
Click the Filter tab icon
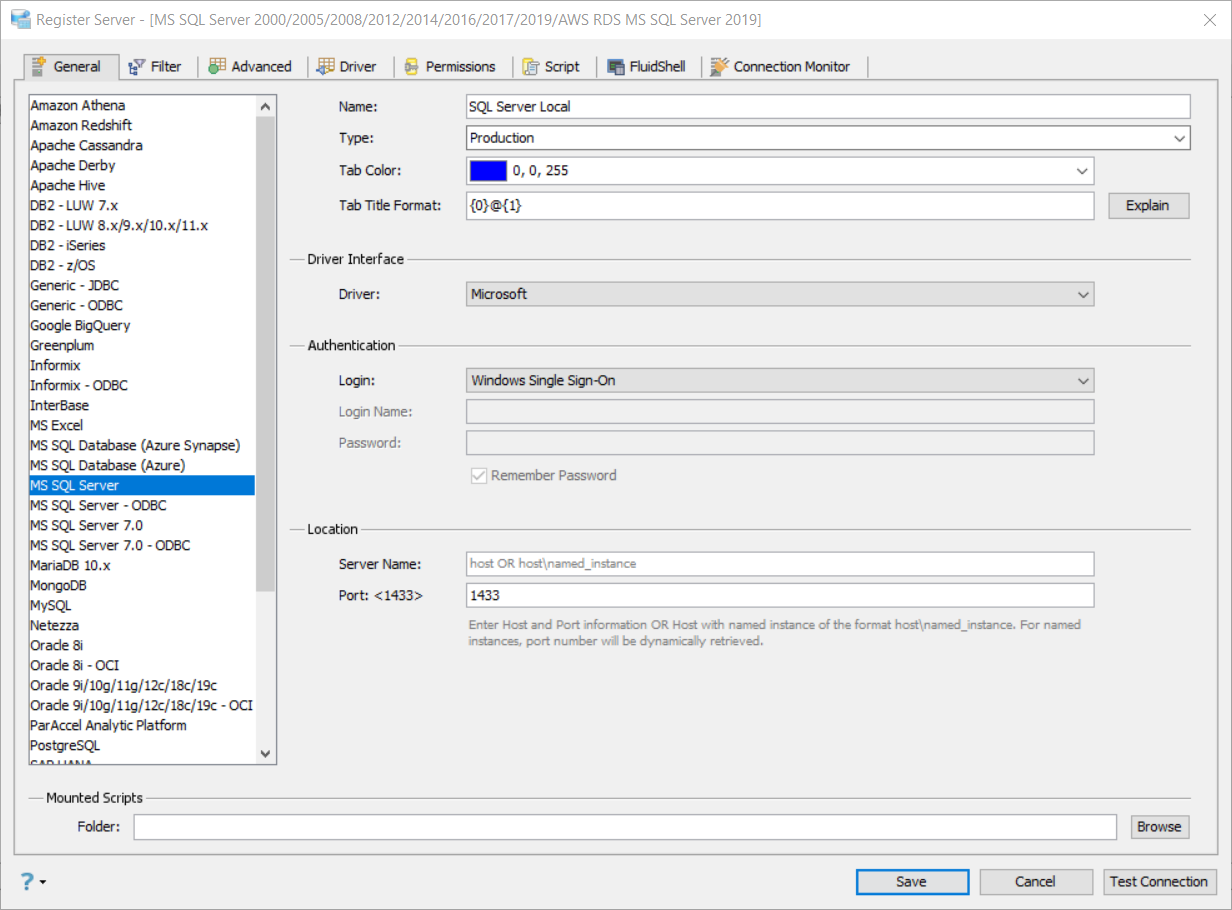coord(137,67)
